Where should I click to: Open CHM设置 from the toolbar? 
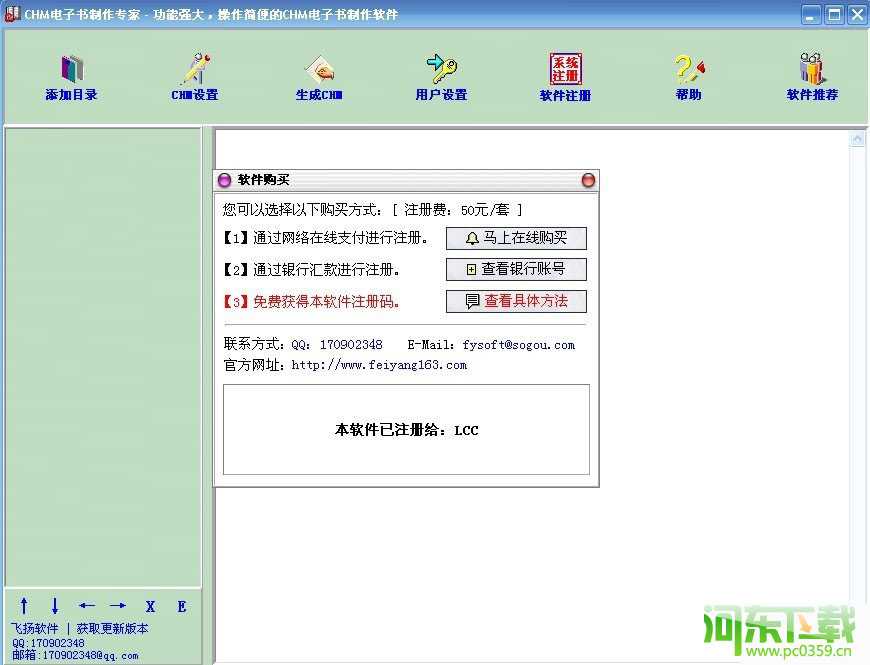195,77
